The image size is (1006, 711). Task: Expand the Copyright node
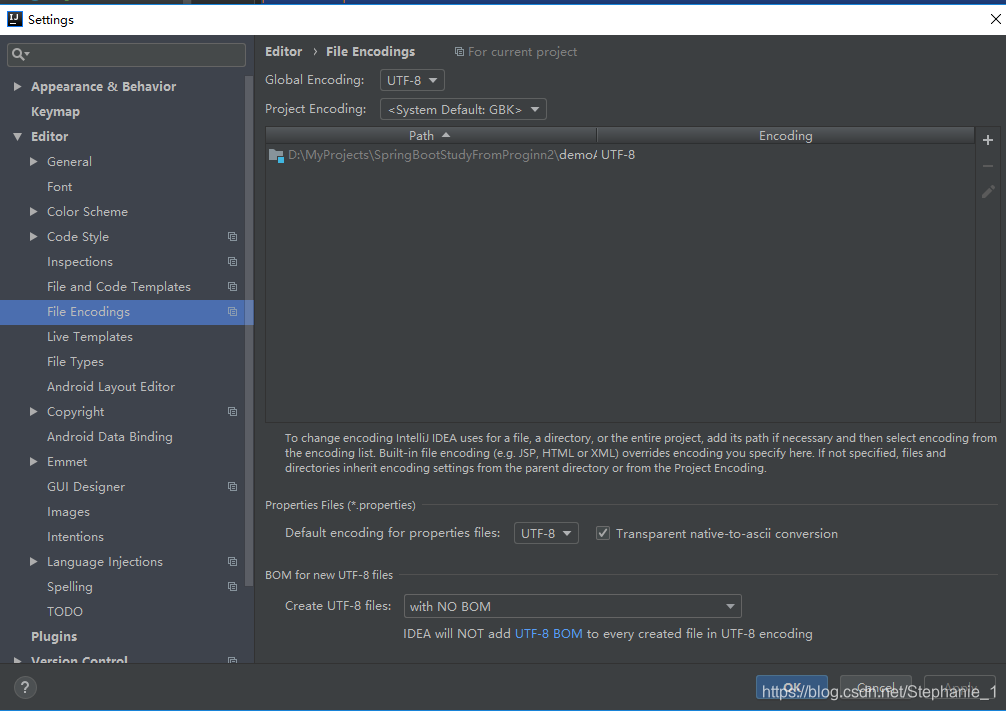[33, 411]
